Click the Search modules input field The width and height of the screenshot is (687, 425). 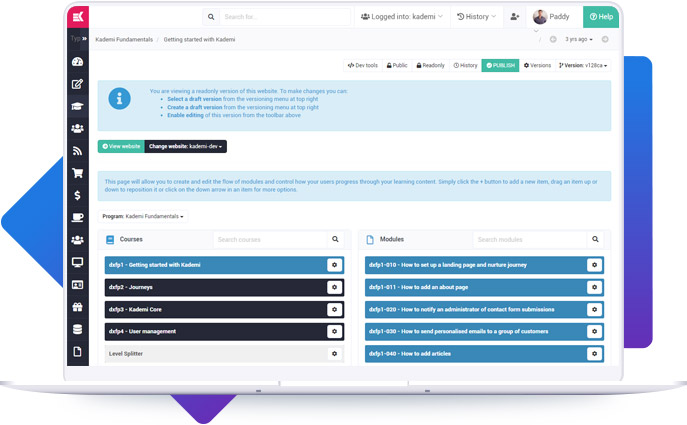528,240
